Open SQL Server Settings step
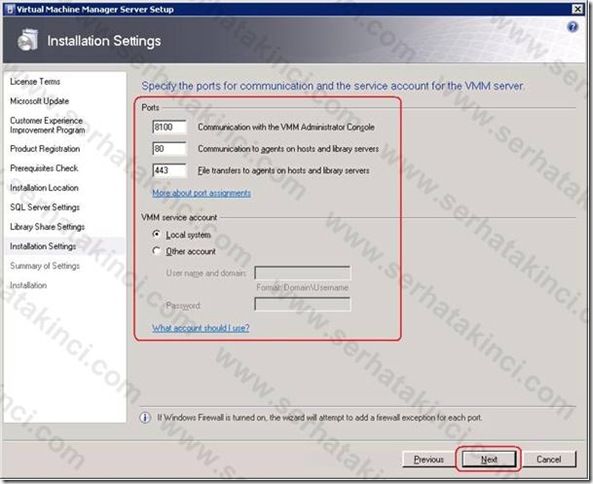 coord(45,207)
